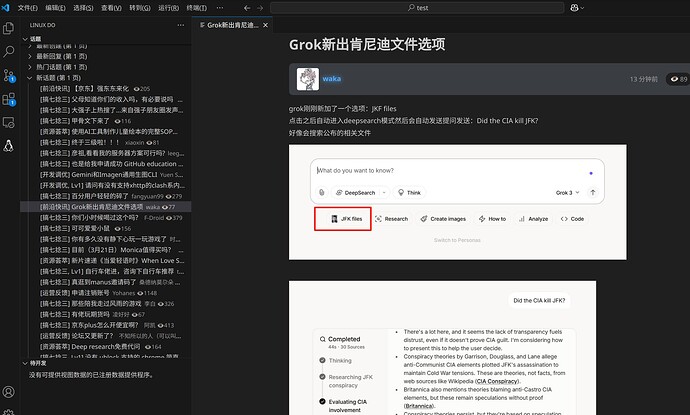Open the Accounts menu icon
This screenshot has height=415, width=690.
coord(8,391)
